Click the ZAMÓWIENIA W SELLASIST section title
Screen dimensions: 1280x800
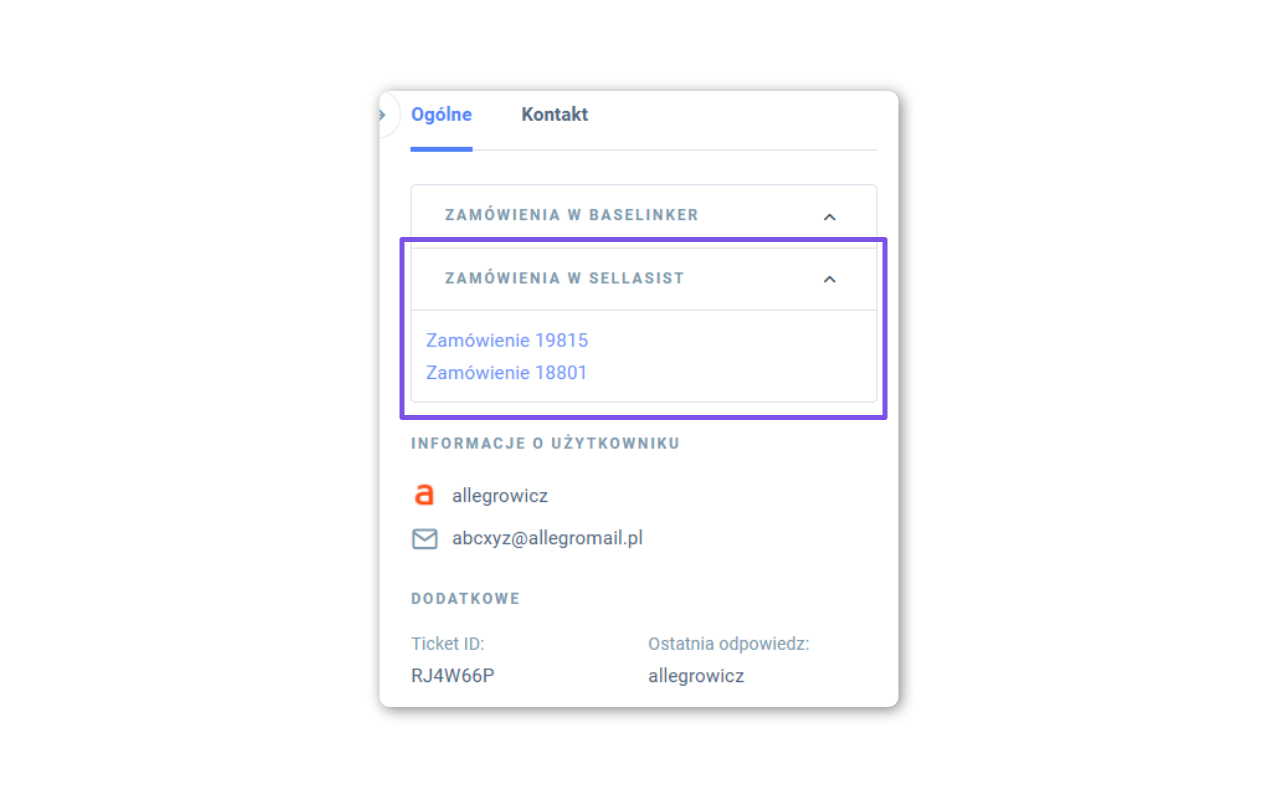(x=564, y=278)
